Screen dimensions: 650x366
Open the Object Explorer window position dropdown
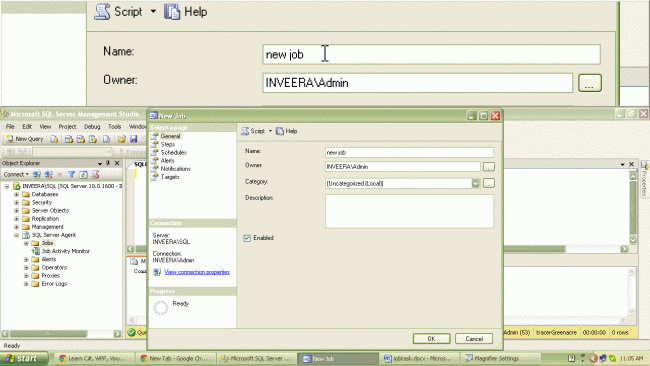click(99, 163)
